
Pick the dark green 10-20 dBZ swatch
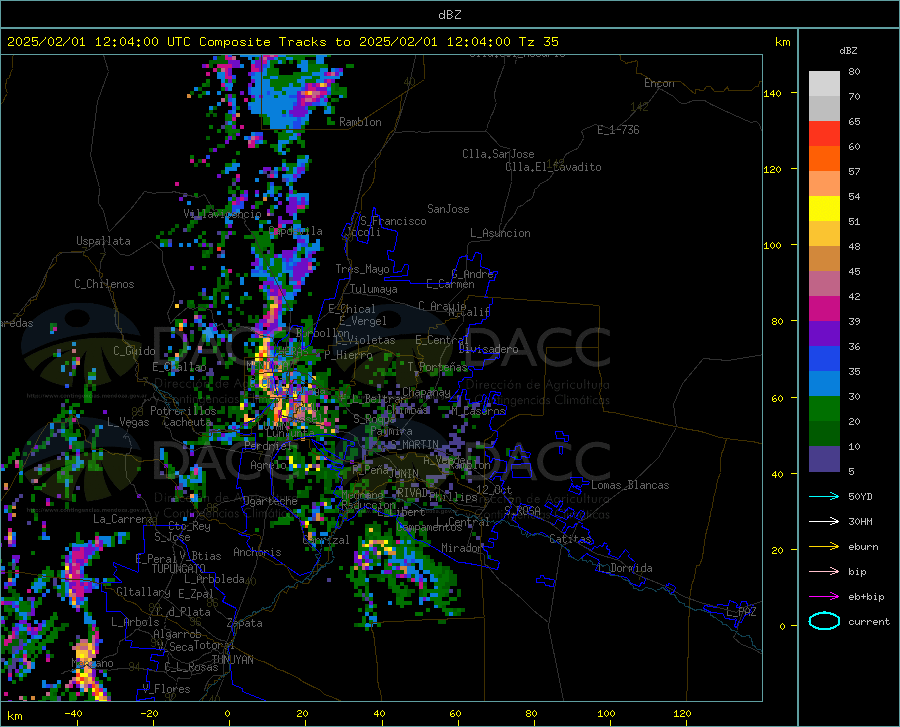coord(824,434)
